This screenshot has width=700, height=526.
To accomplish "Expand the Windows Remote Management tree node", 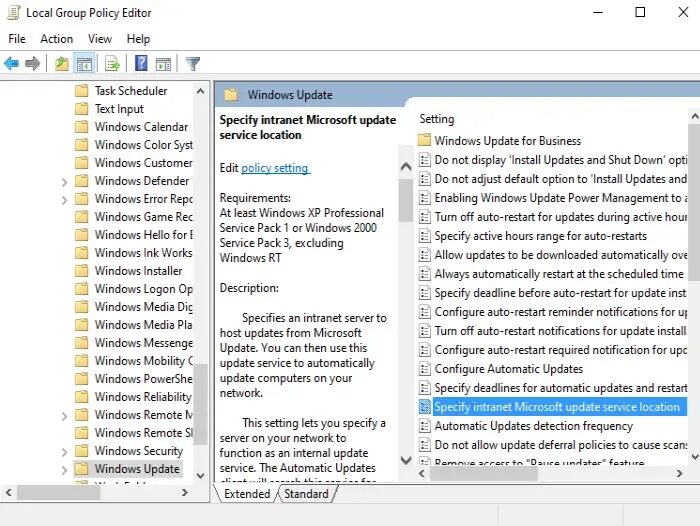I will point(64,416).
